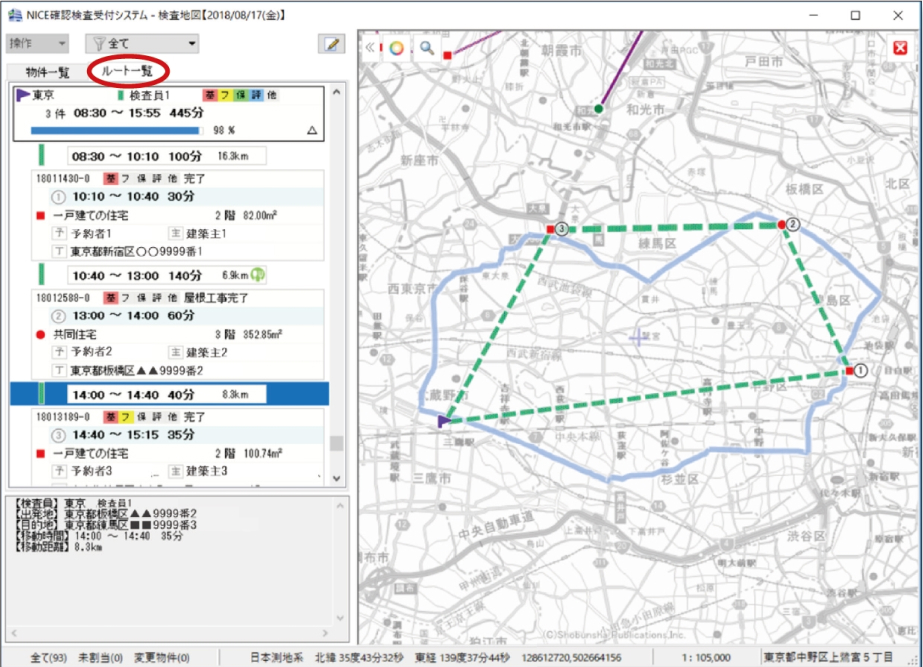Toggle green 保 tag in route header
Screen dimensions: 923x667
pyautogui.click(x=241, y=95)
